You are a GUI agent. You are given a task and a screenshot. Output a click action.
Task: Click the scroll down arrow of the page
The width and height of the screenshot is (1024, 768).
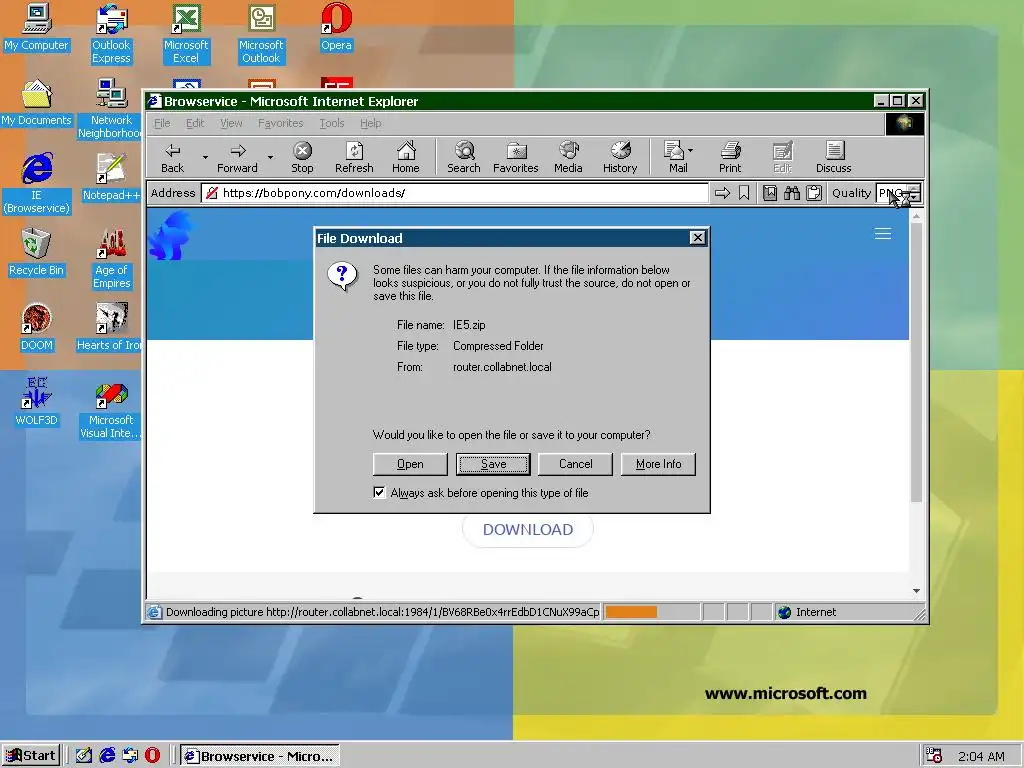pyautogui.click(x=916, y=591)
